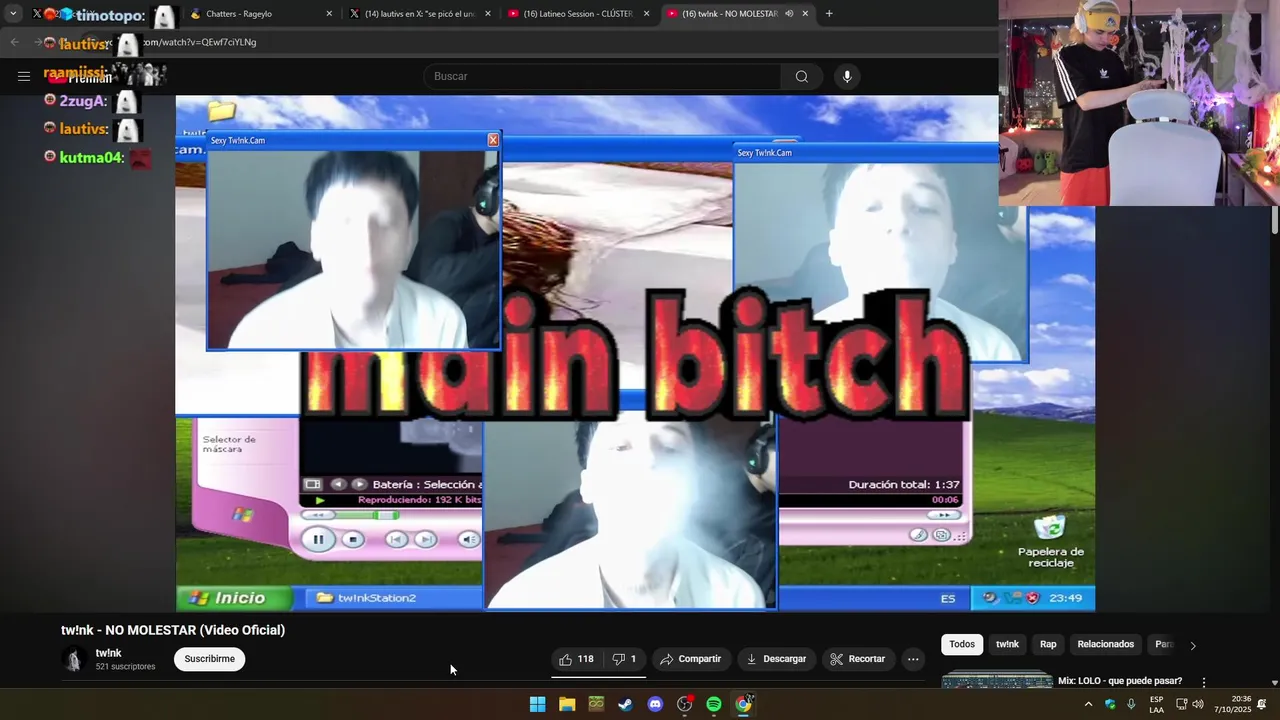Viewport: 1280px width, 720px height.
Task: Open tw!nk channel name link
Action: [108, 653]
